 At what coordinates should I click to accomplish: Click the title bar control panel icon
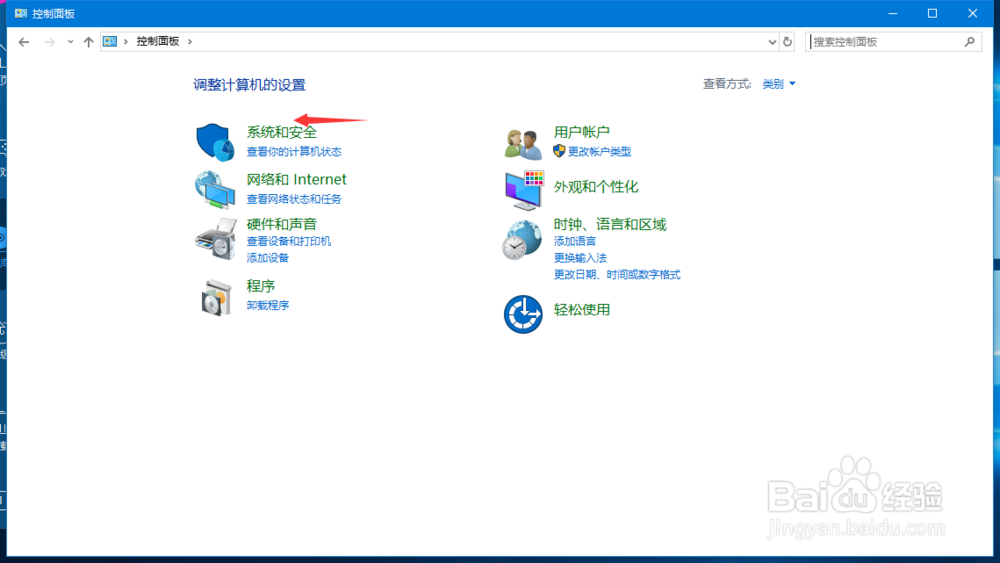click(x=21, y=13)
